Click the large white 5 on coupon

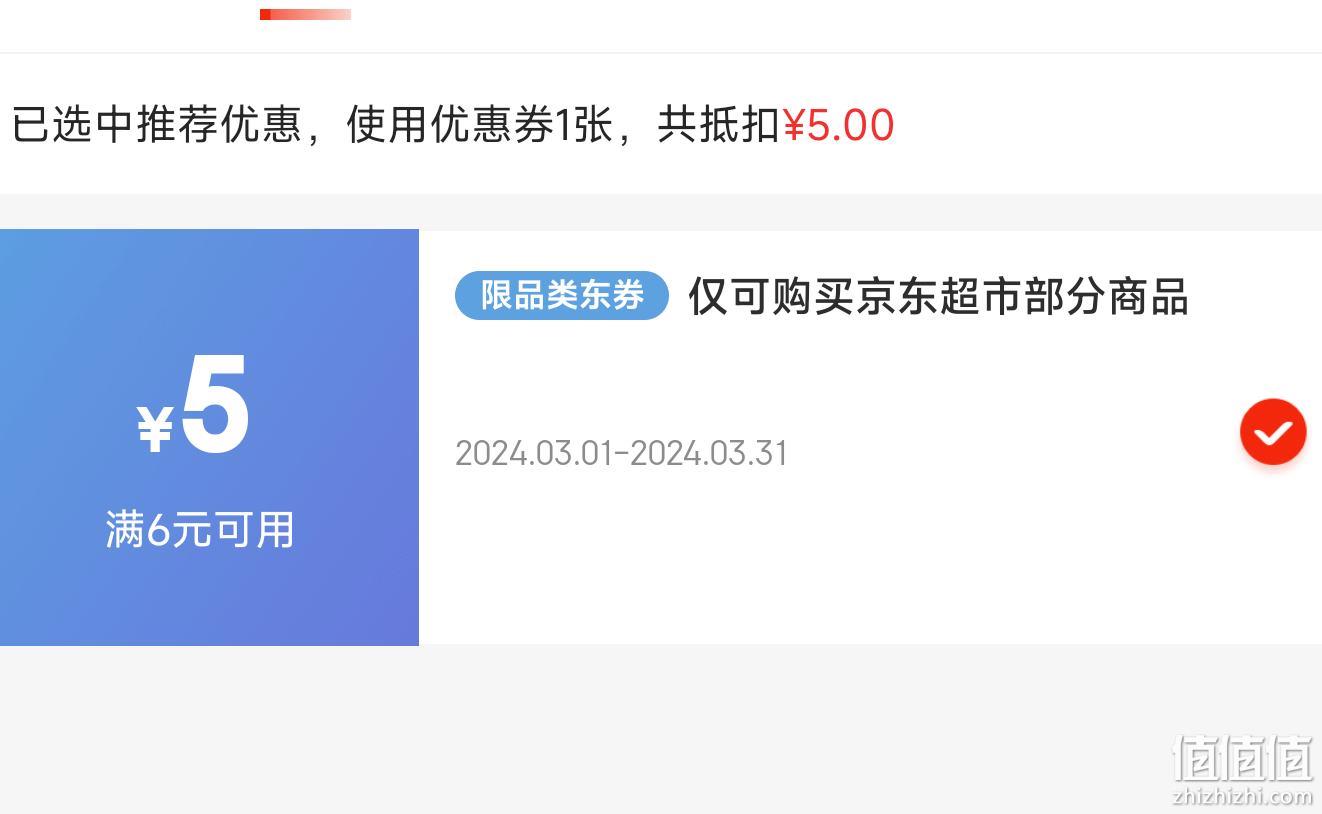215,405
